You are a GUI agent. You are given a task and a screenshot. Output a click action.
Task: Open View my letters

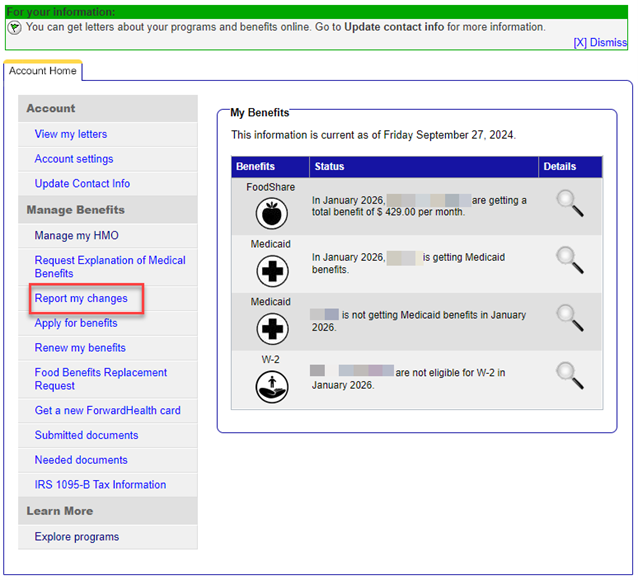[71, 134]
